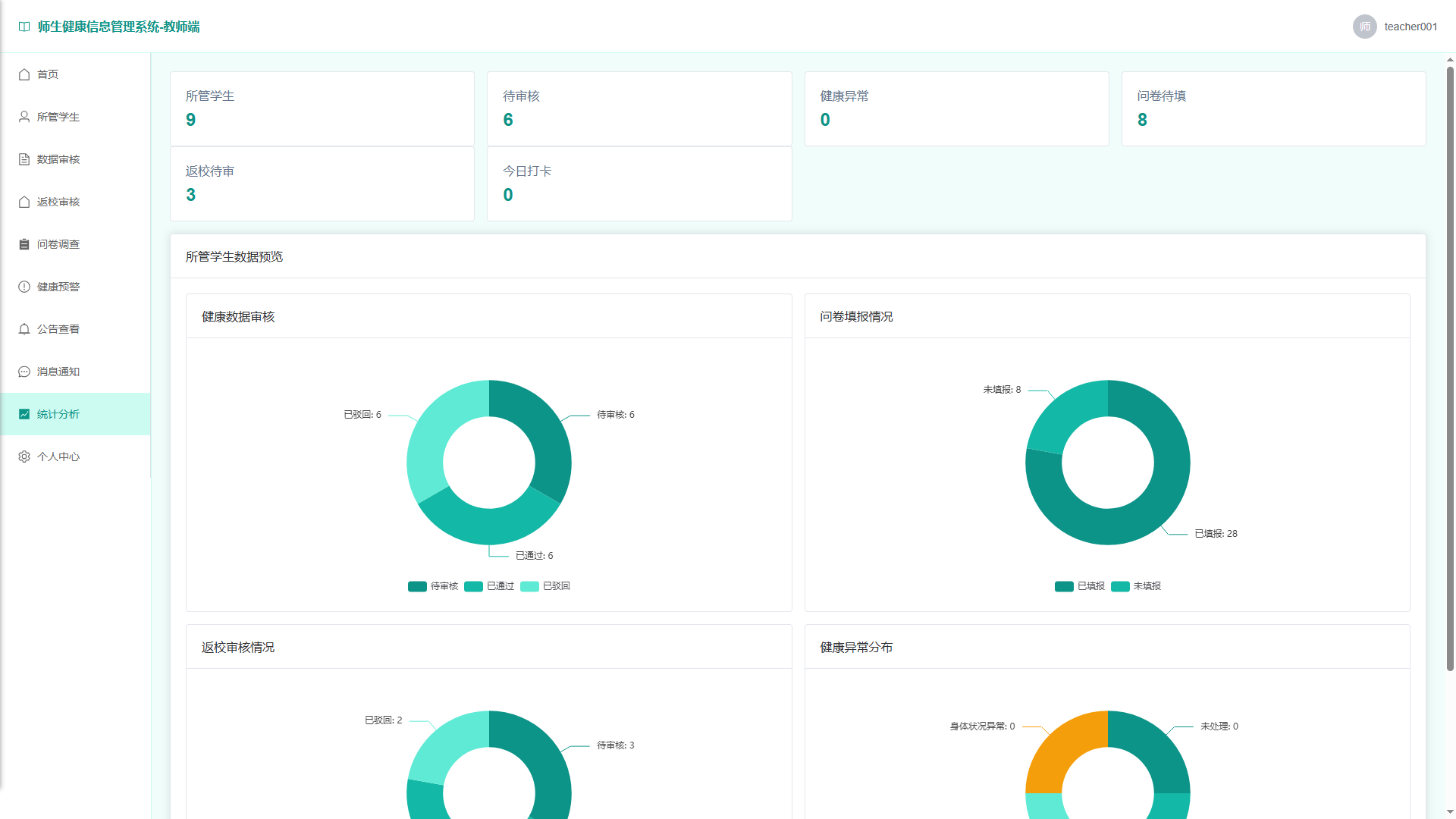
Task: Click the 未填报: 8 chart label
Action: pos(1002,390)
